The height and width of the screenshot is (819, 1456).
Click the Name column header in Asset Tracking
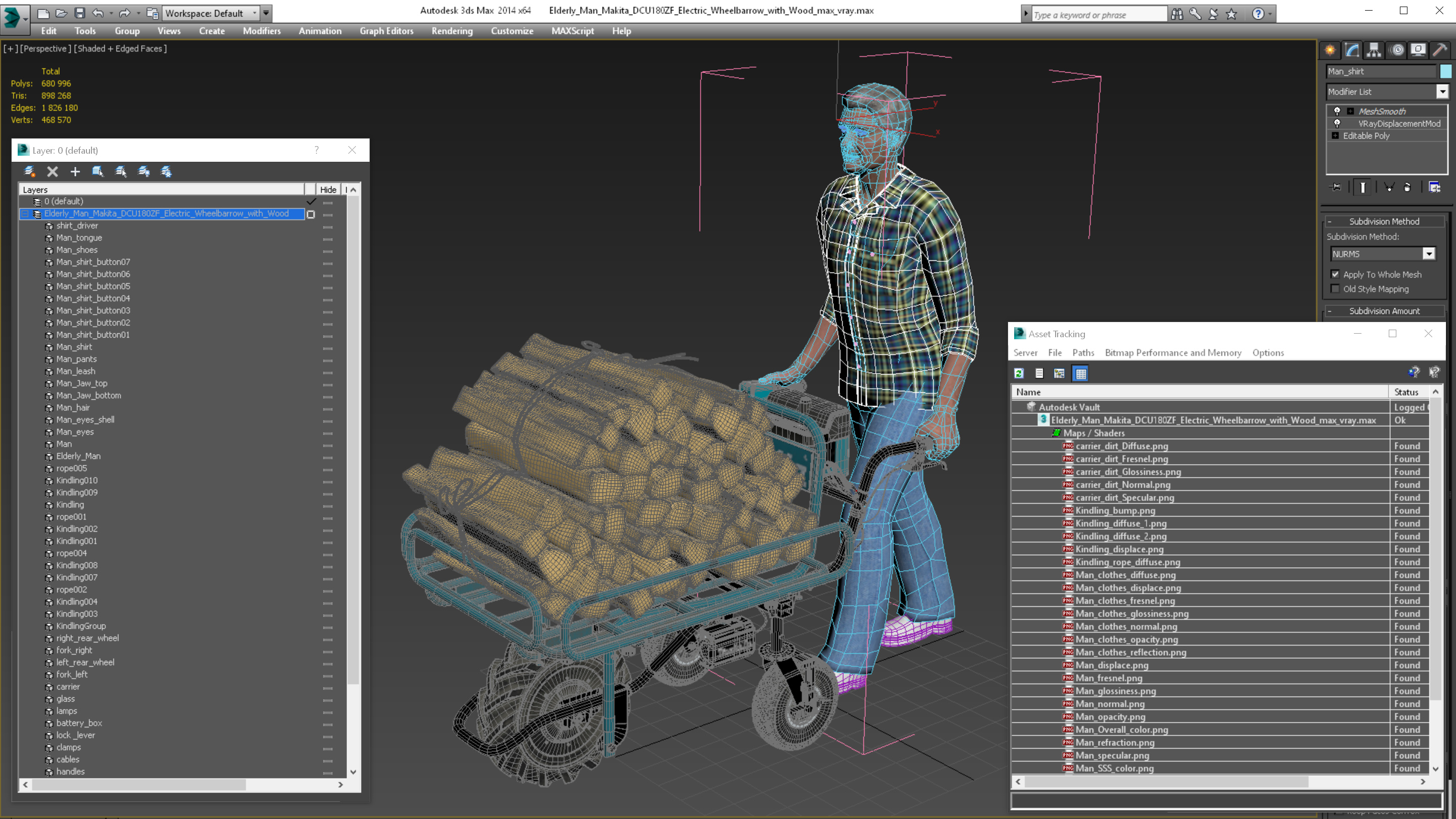(1199, 392)
